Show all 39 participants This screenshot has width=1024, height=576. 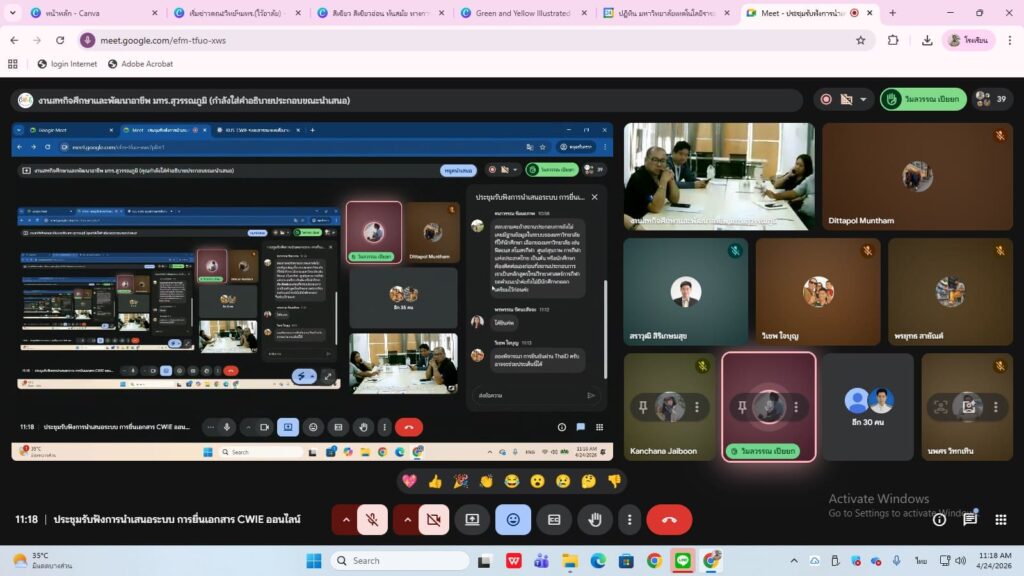coord(992,99)
